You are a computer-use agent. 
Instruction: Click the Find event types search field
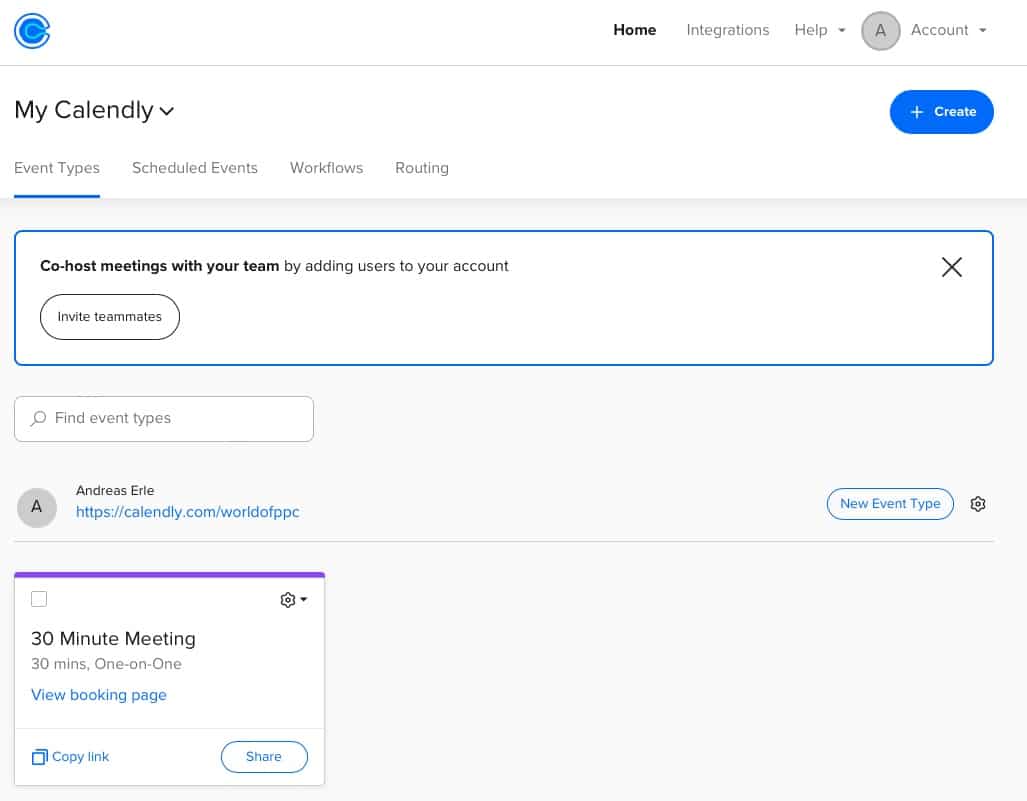pos(175,419)
